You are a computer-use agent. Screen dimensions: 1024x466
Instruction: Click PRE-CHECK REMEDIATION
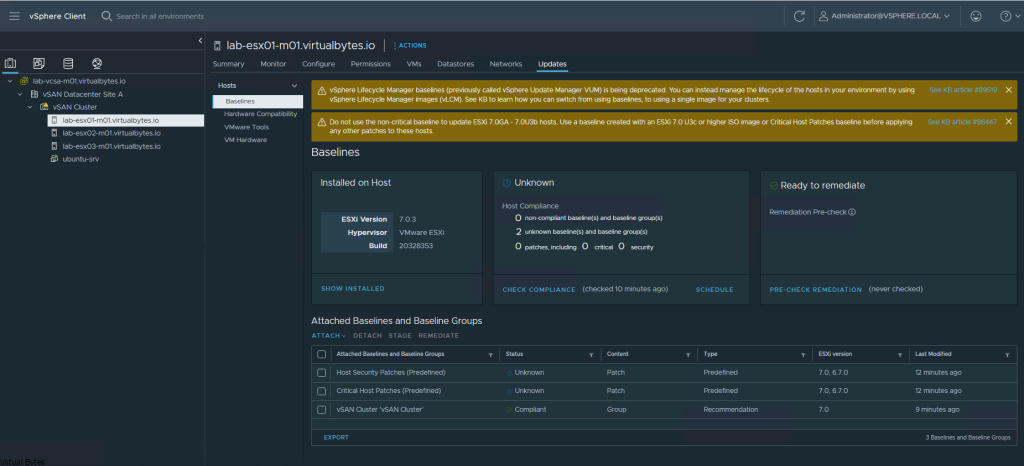[816, 290]
